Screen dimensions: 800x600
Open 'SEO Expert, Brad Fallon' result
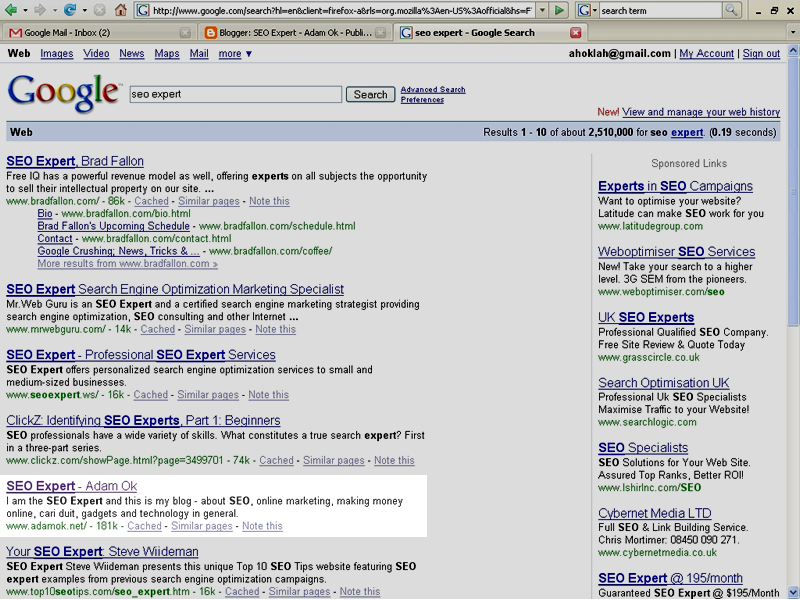tap(75, 161)
